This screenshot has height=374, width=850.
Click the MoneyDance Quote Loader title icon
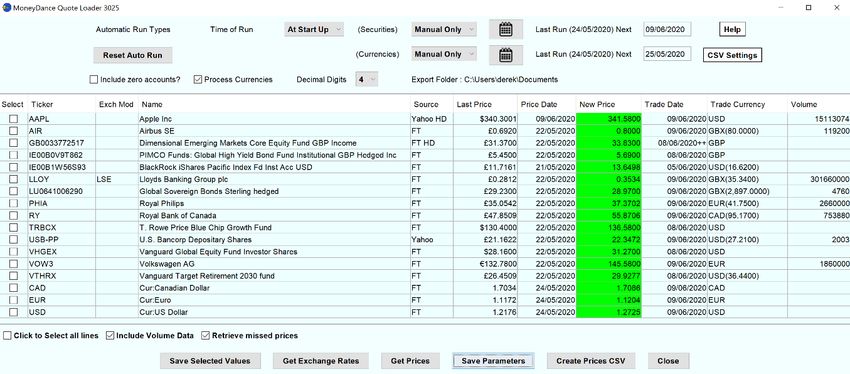(x=7, y=8)
